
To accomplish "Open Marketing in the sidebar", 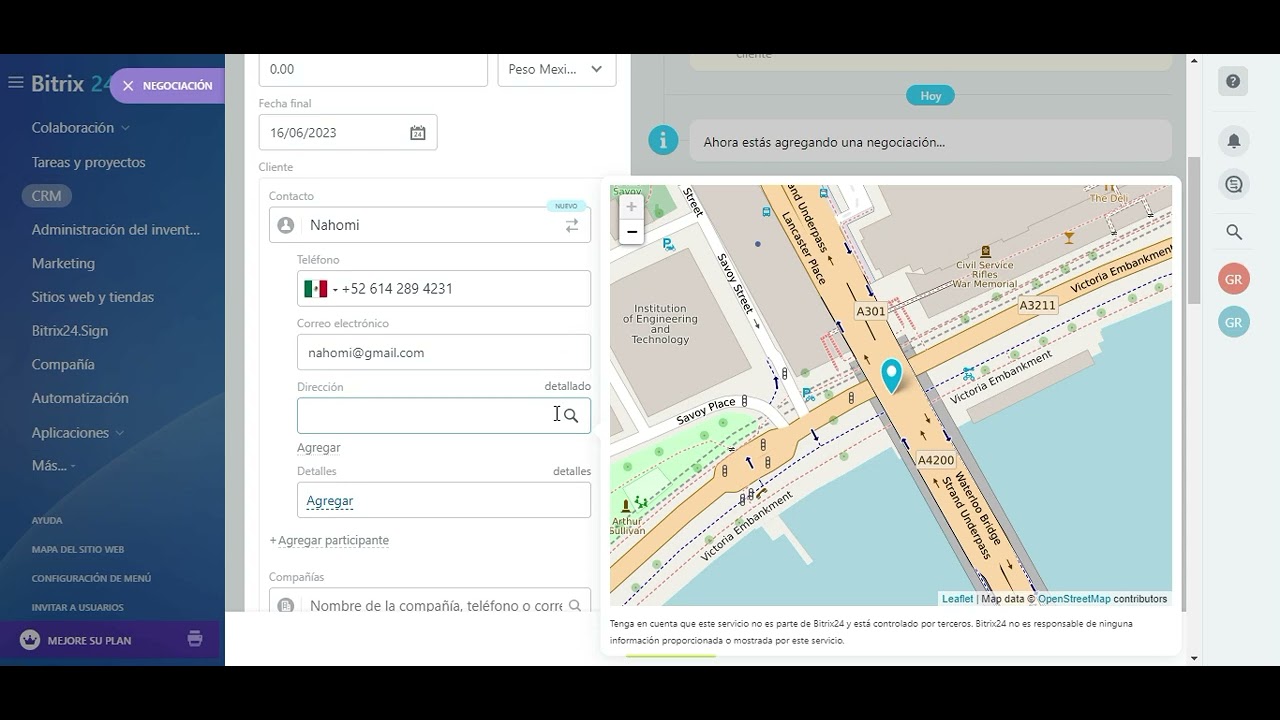I will [63, 263].
